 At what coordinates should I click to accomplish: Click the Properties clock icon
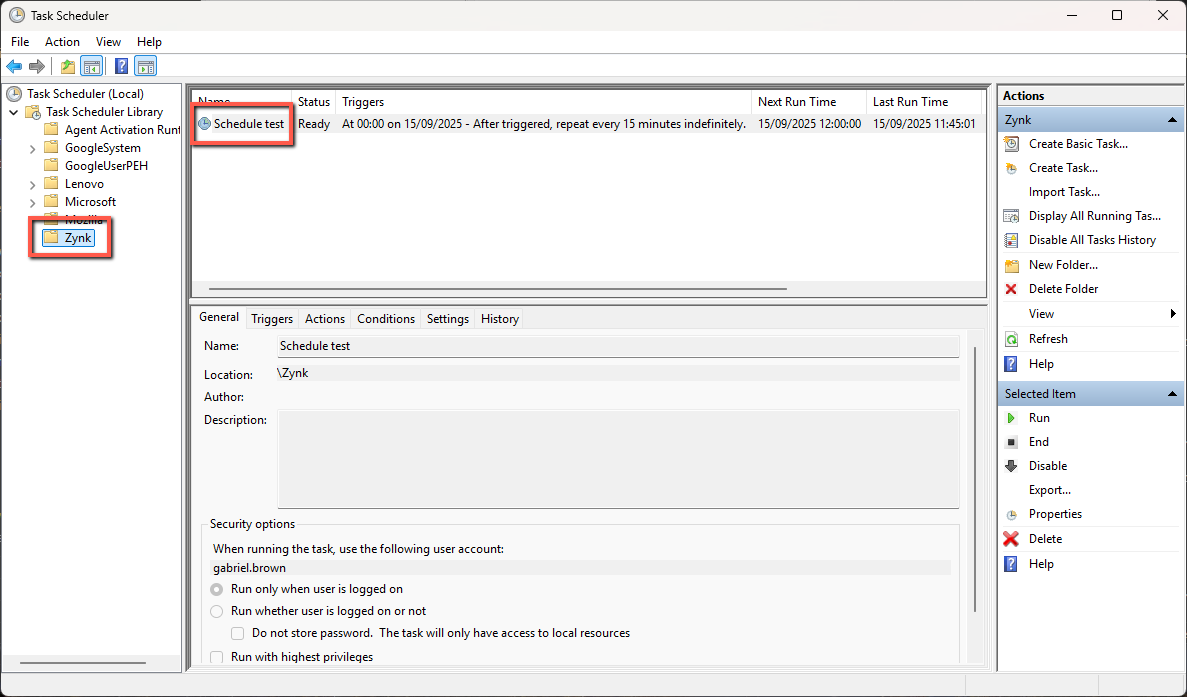point(1011,515)
